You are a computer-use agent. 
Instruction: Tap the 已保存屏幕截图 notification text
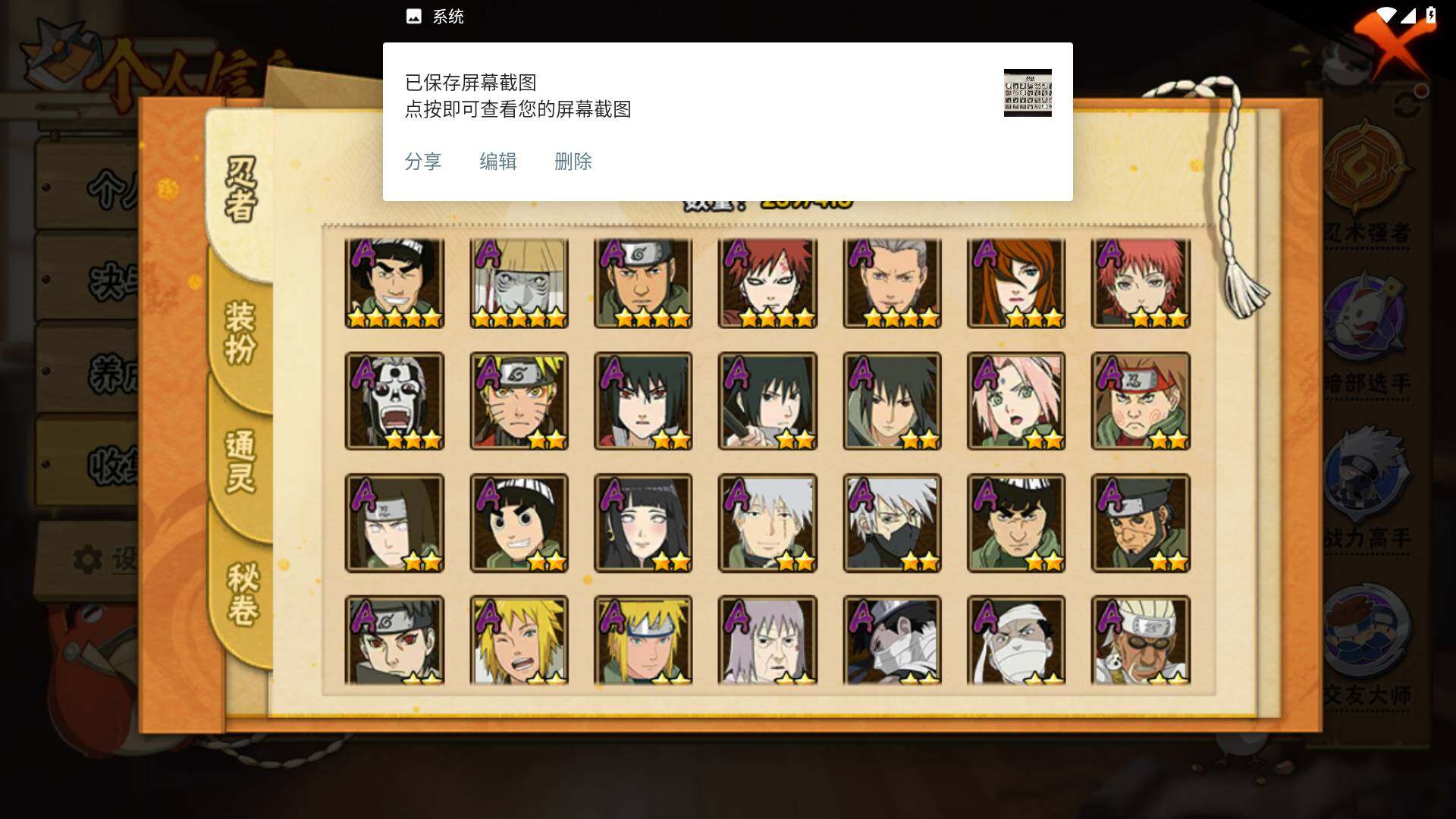[x=470, y=83]
